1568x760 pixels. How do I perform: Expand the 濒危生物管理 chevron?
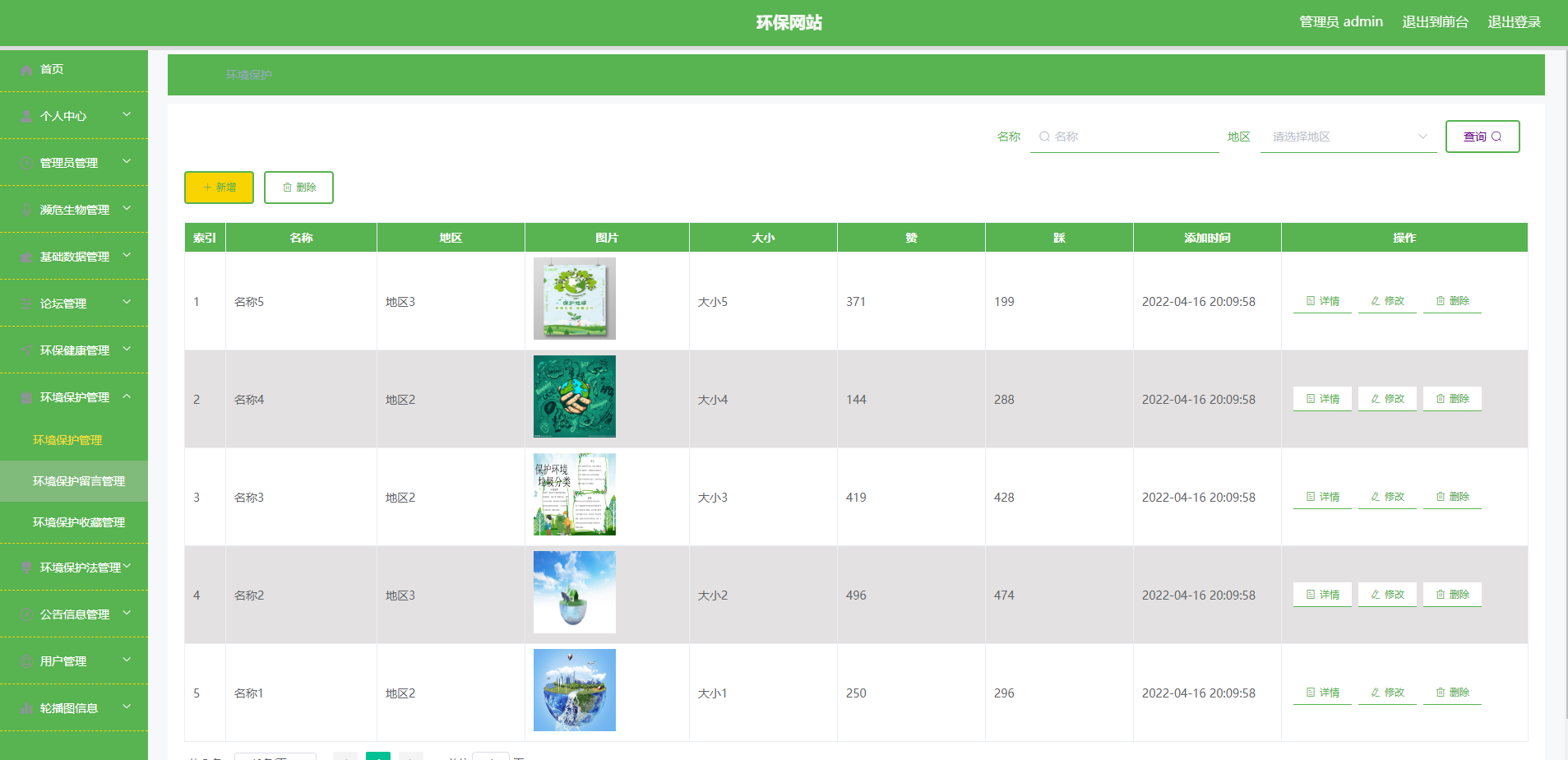click(127, 208)
